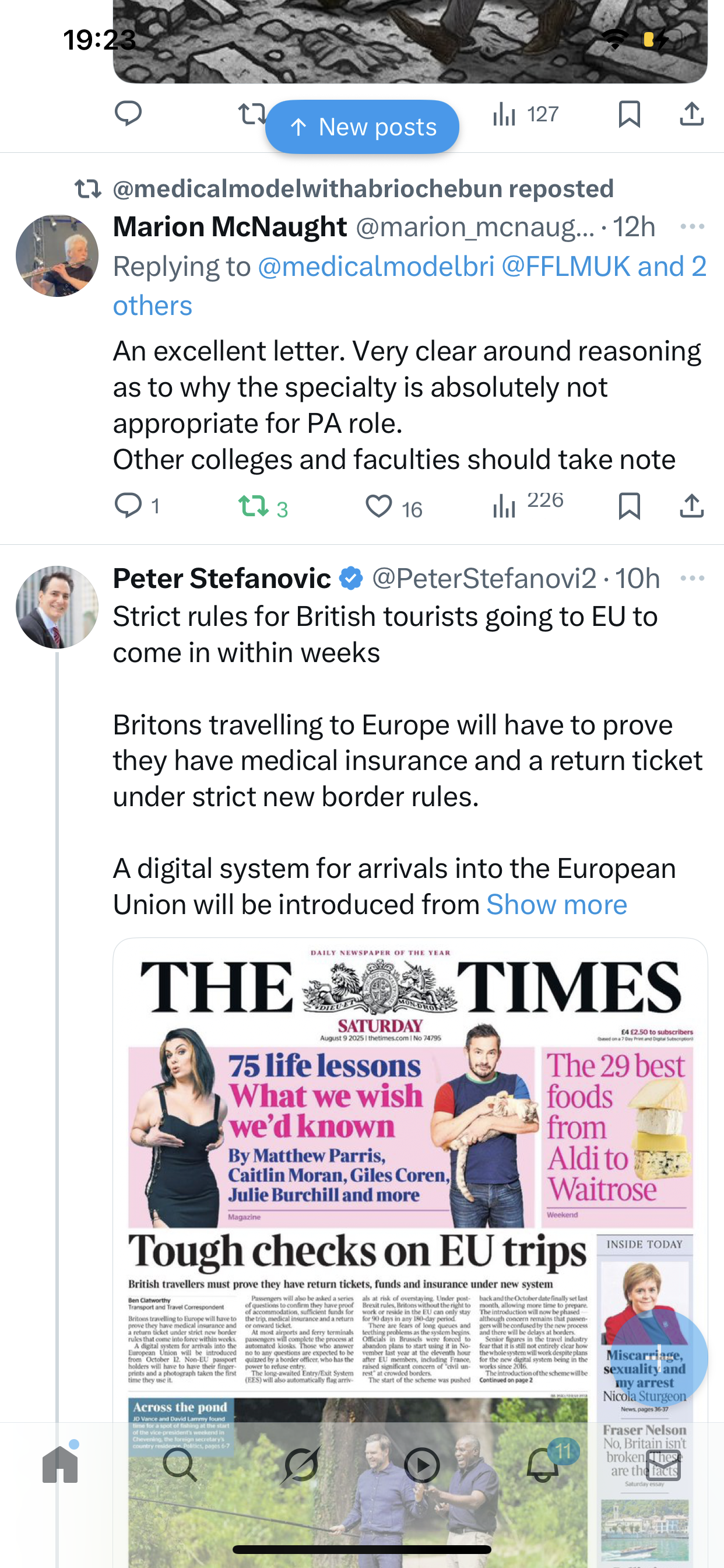
Task: Expand Peter Stefanovic's post with Show more
Action: (556, 905)
